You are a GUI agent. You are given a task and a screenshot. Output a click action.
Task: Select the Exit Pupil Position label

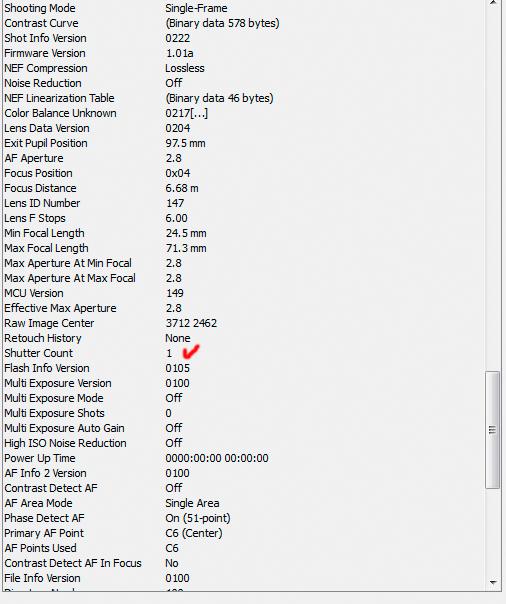pos(46,143)
